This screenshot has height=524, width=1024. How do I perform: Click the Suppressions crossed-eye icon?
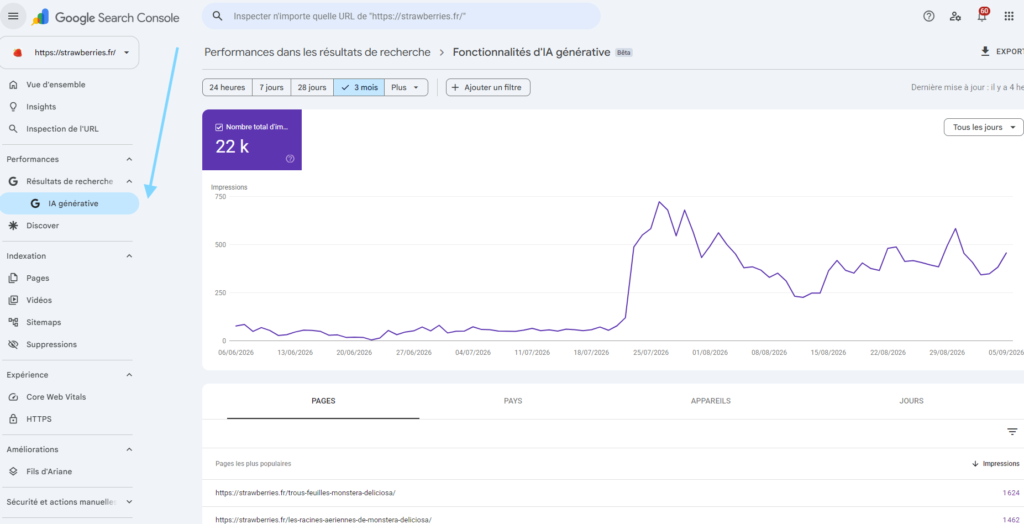pyautogui.click(x=13, y=344)
